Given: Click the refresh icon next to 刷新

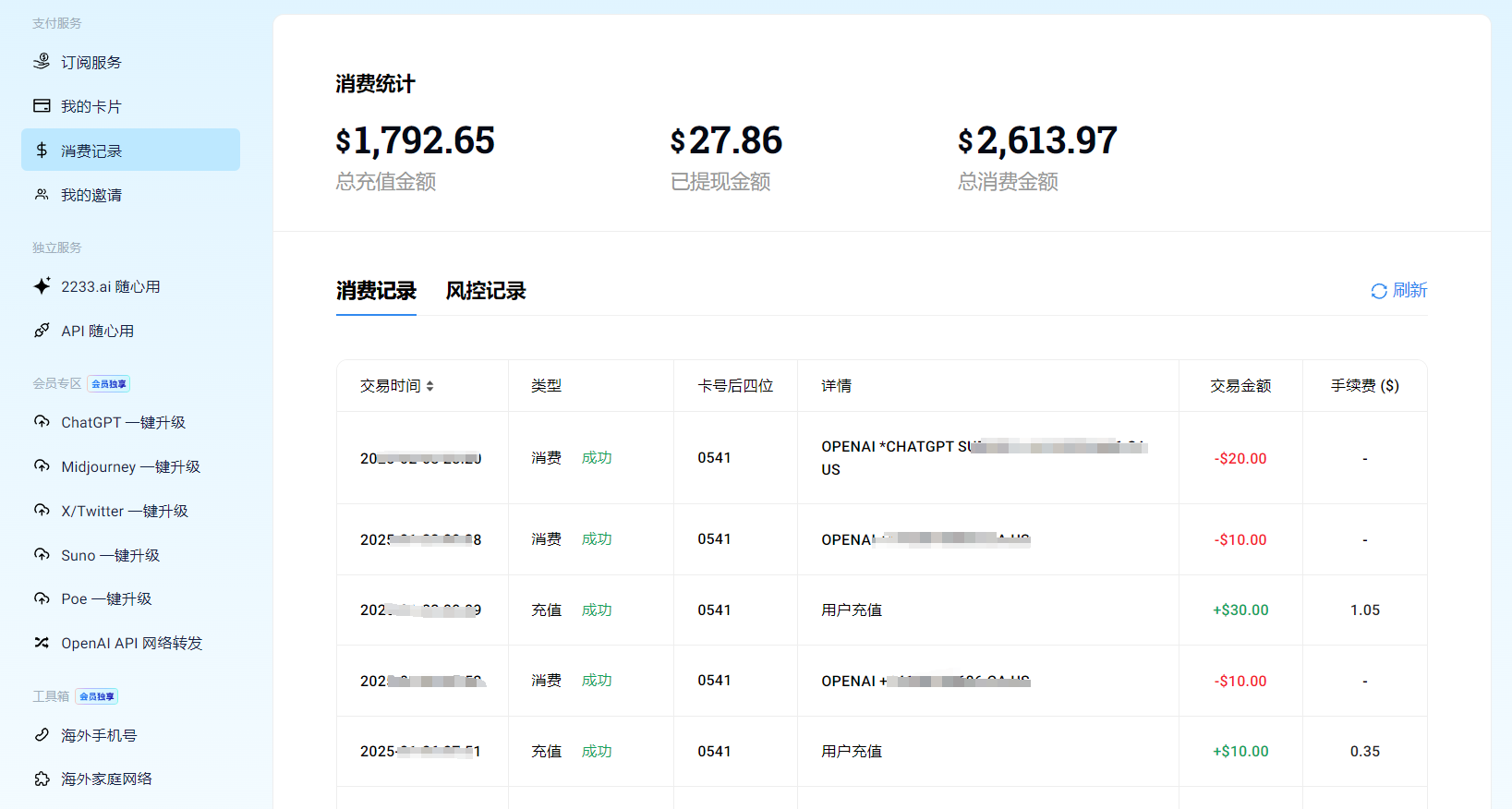Looking at the screenshot, I should coord(1379,291).
